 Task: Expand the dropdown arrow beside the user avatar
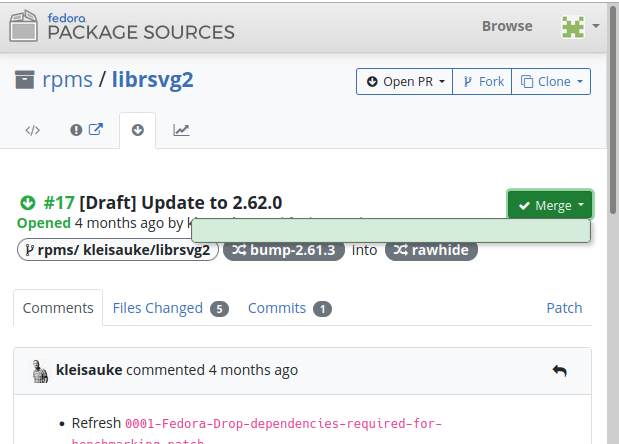click(x=596, y=26)
